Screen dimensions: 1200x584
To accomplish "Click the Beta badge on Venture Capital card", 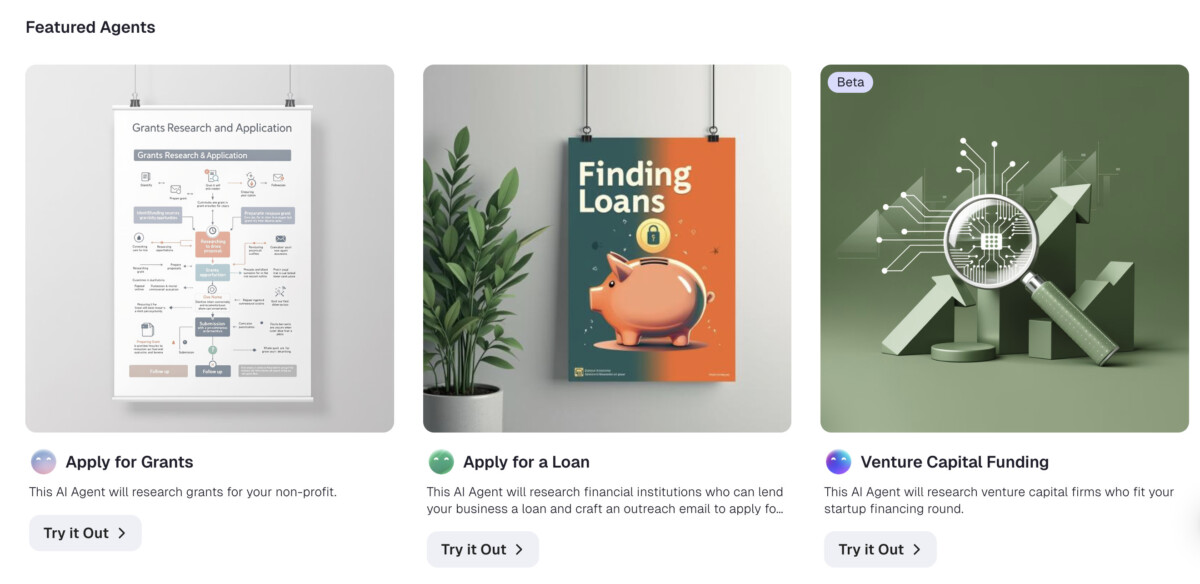I will click(x=850, y=82).
